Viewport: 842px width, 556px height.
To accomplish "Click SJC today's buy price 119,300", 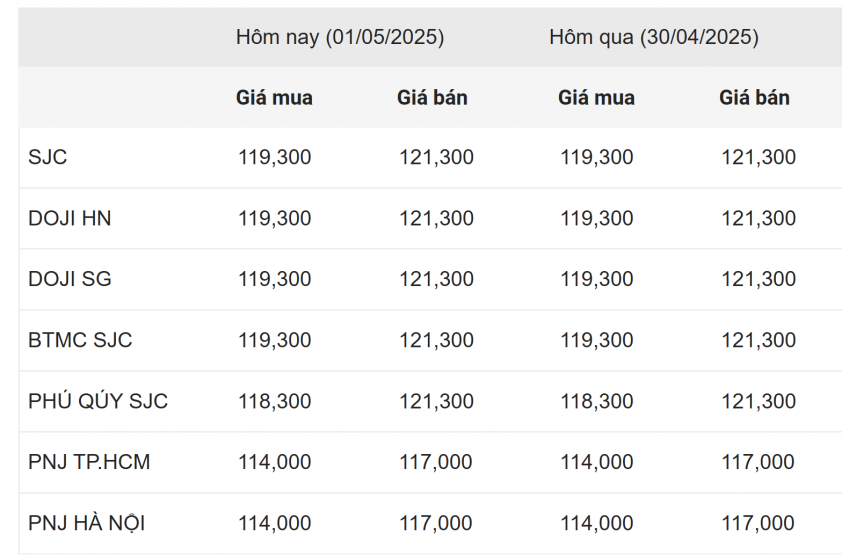I will tap(274, 157).
